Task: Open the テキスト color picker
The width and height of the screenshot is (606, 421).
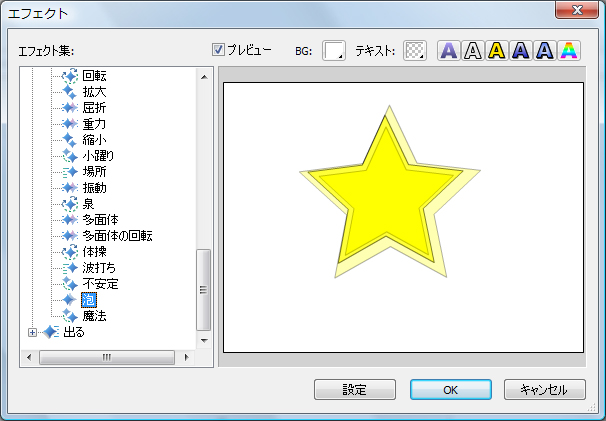Action: pos(415,51)
